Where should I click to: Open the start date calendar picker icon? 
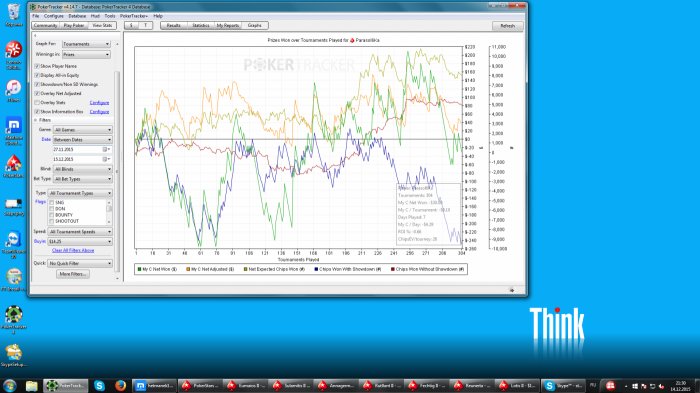[x=105, y=150]
